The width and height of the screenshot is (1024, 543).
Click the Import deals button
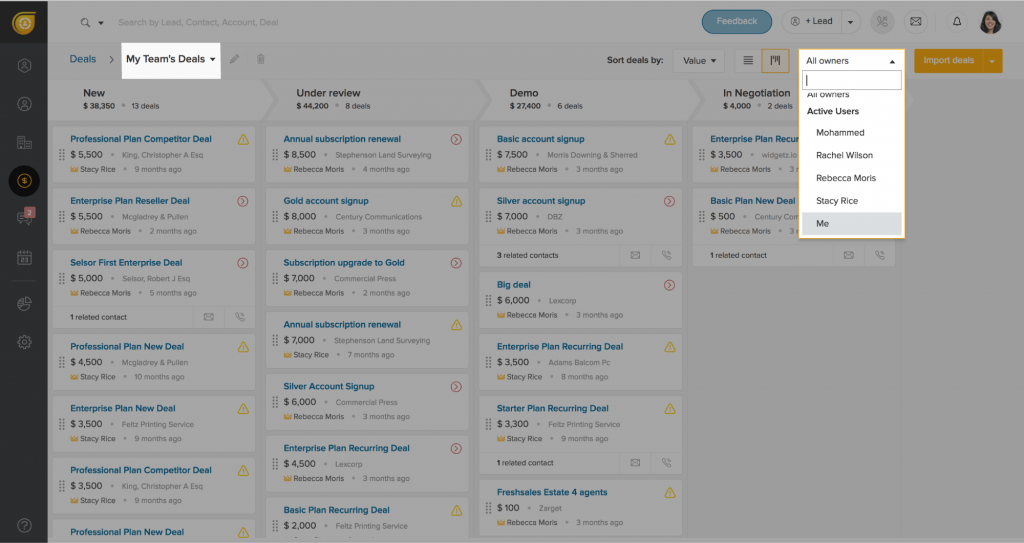click(x=948, y=61)
